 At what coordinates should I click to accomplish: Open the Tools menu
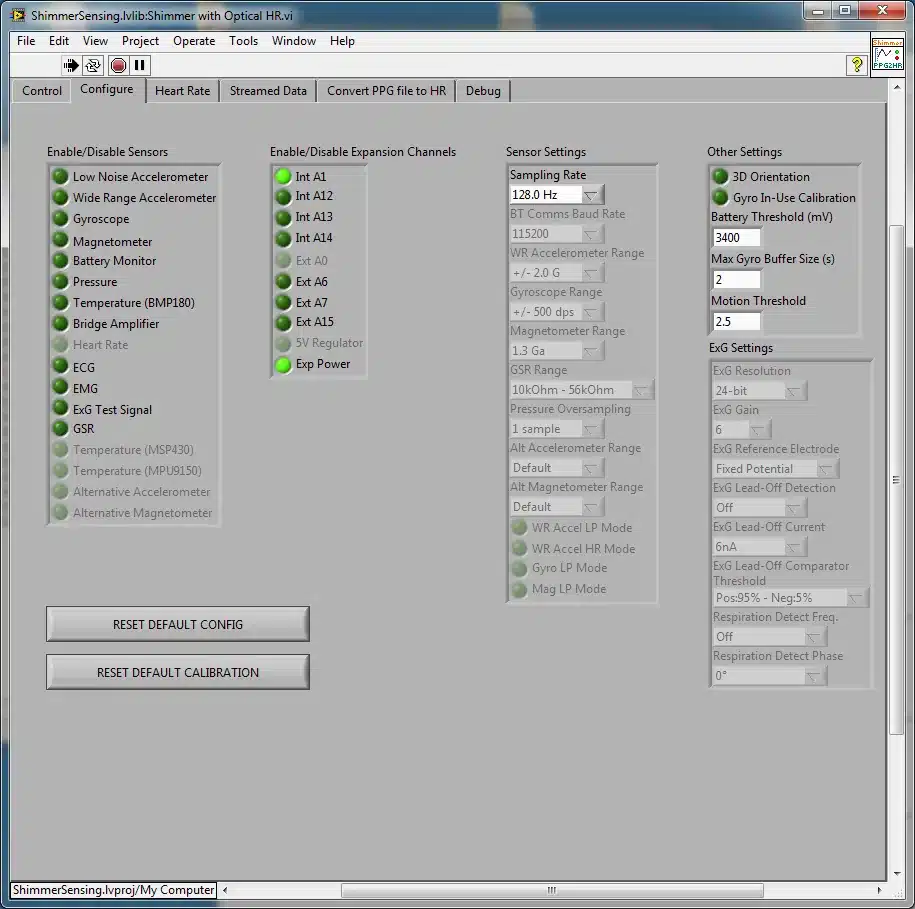[243, 41]
